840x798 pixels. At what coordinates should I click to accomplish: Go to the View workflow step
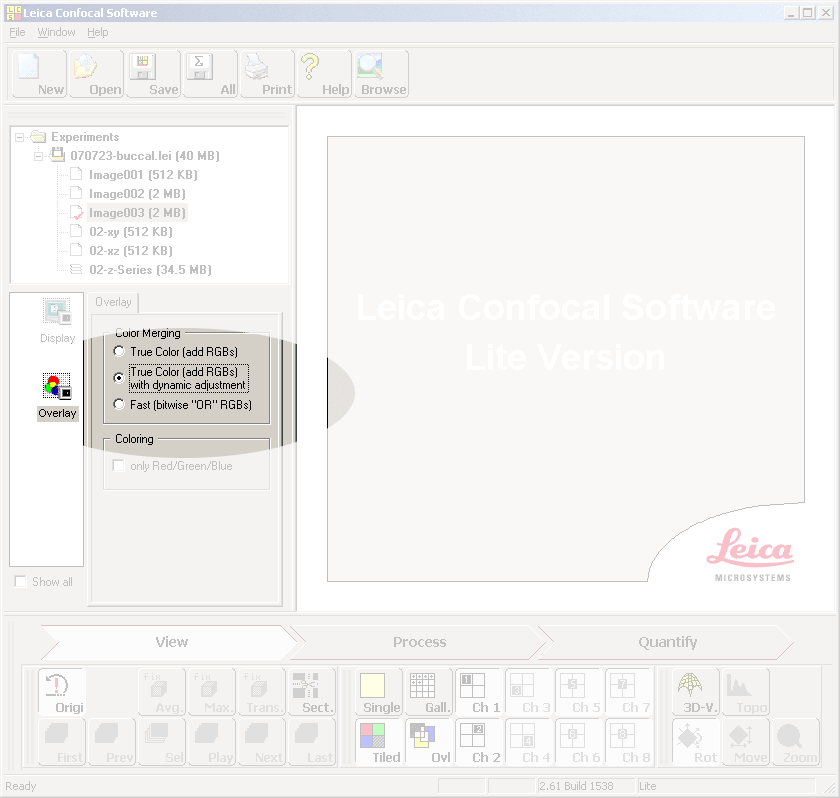(172, 642)
